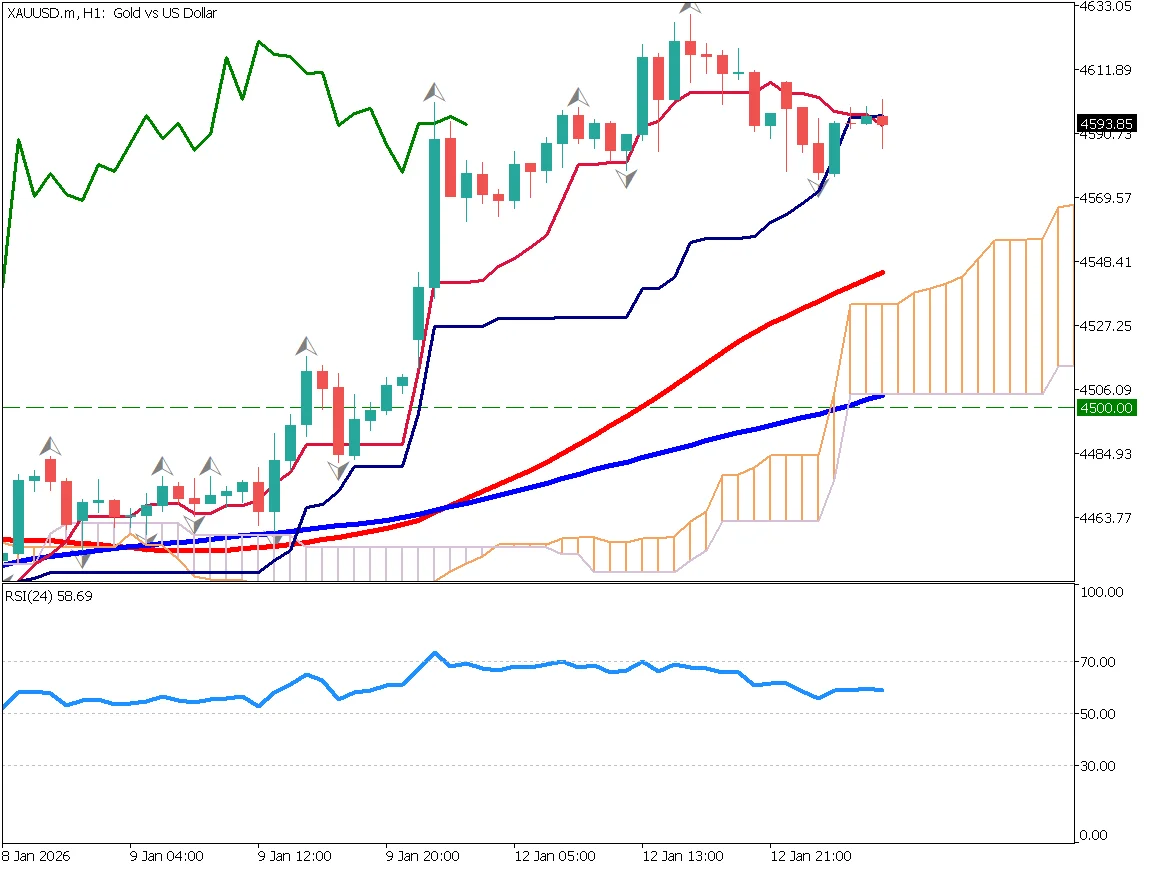This screenshot has height=870, width=1152.
Task: Select the down arrow below the 12 Jan 21:00 pullback
Action: pyautogui.click(x=817, y=185)
